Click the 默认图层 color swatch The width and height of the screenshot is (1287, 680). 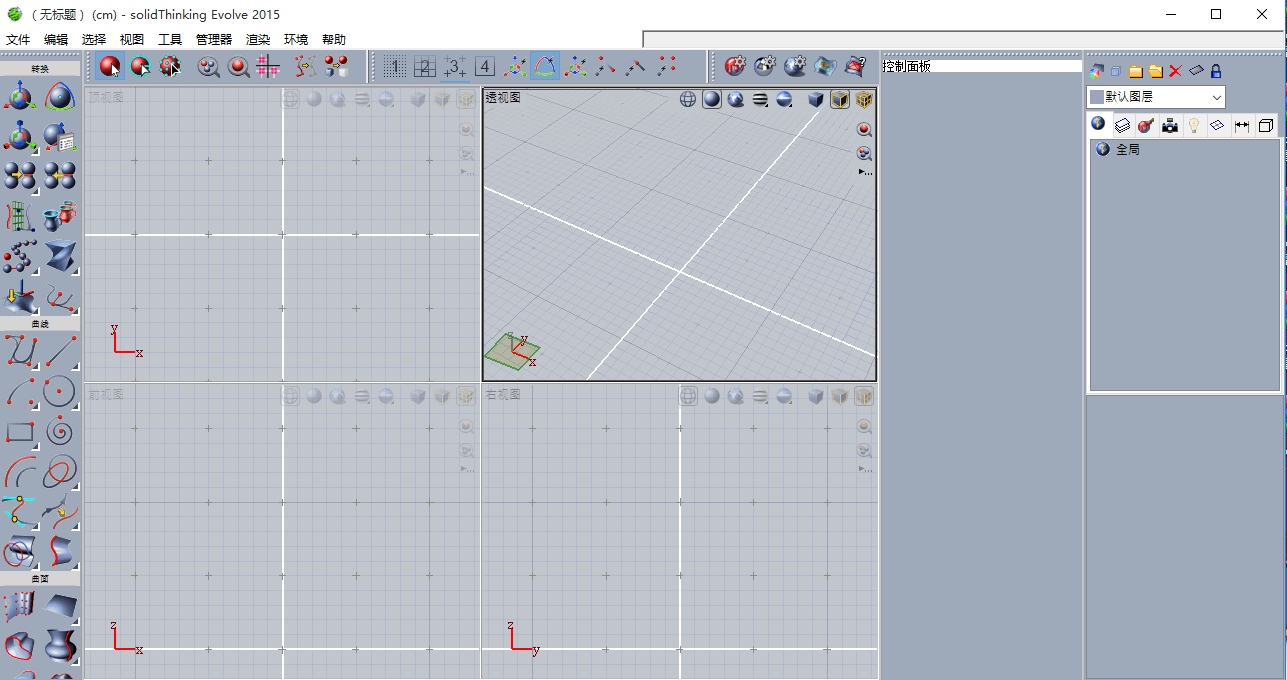[x=1097, y=97]
